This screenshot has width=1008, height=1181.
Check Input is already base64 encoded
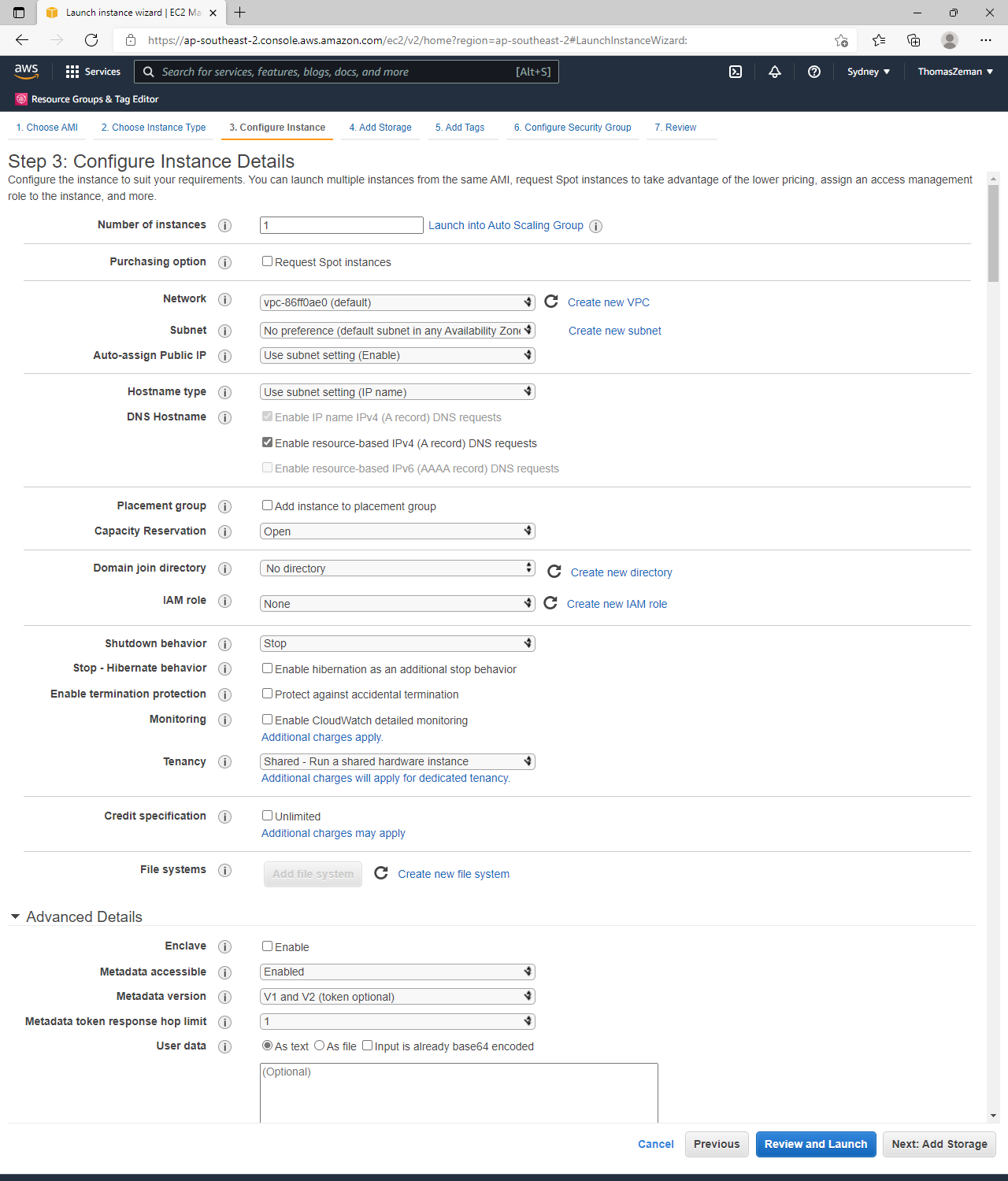(x=367, y=1046)
